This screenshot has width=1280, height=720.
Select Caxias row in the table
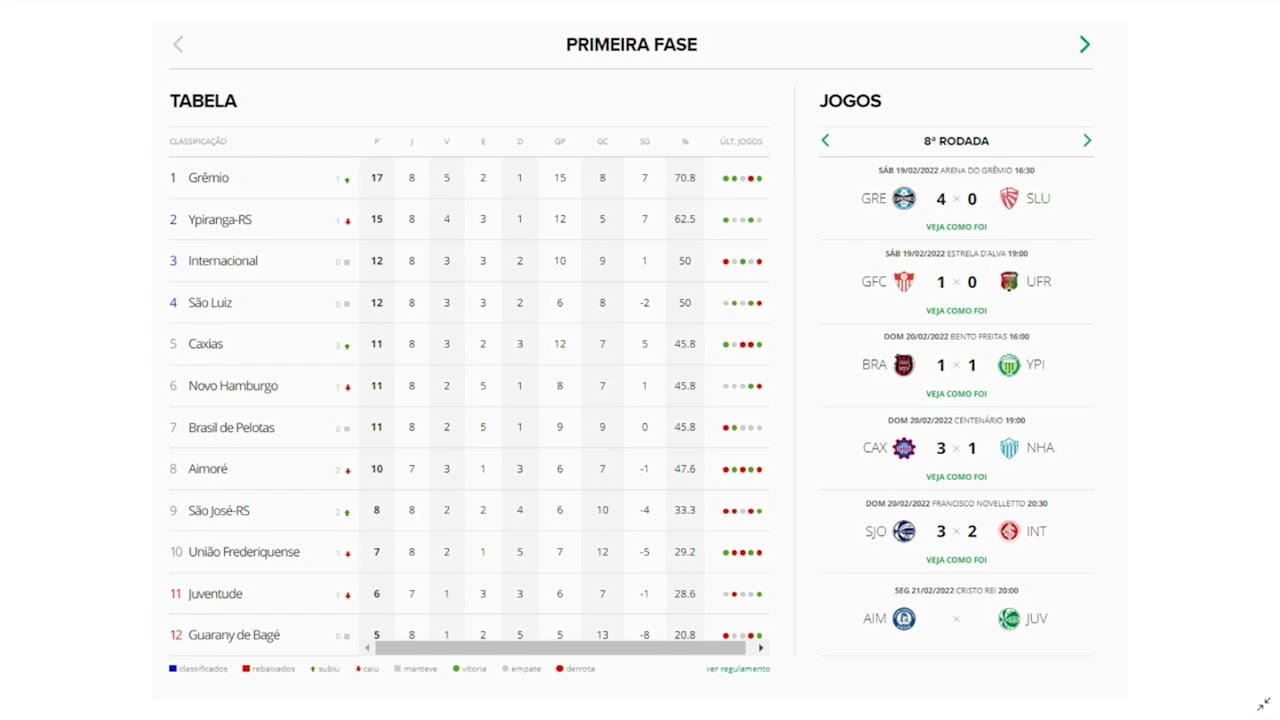pos(469,344)
